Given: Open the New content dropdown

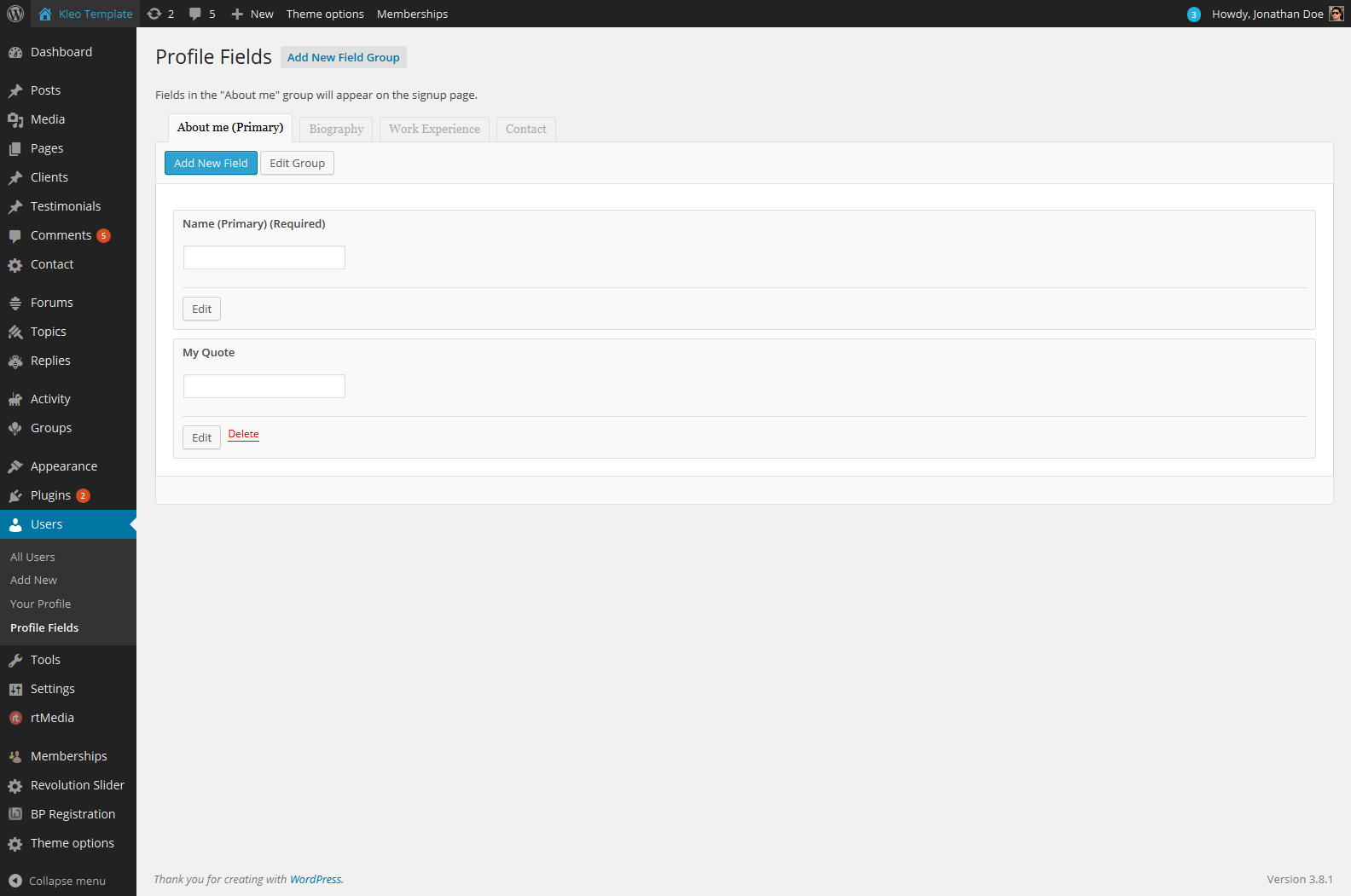Looking at the screenshot, I should click(x=252, y=14).
